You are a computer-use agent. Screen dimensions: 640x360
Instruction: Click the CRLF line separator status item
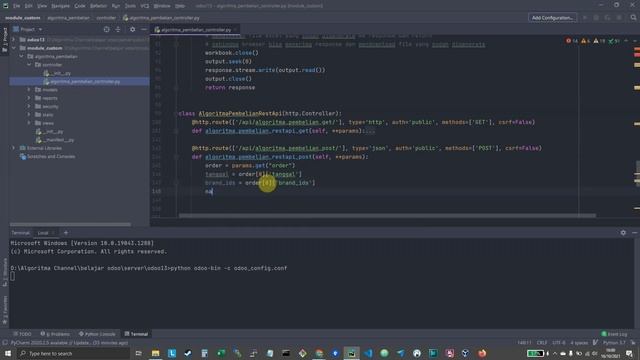(x=542, y=343)
